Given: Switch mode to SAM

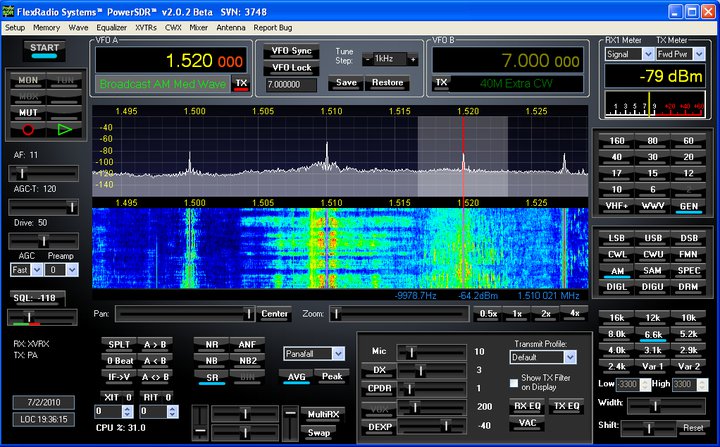Looking at the screenshot, I should coord(652,271).
